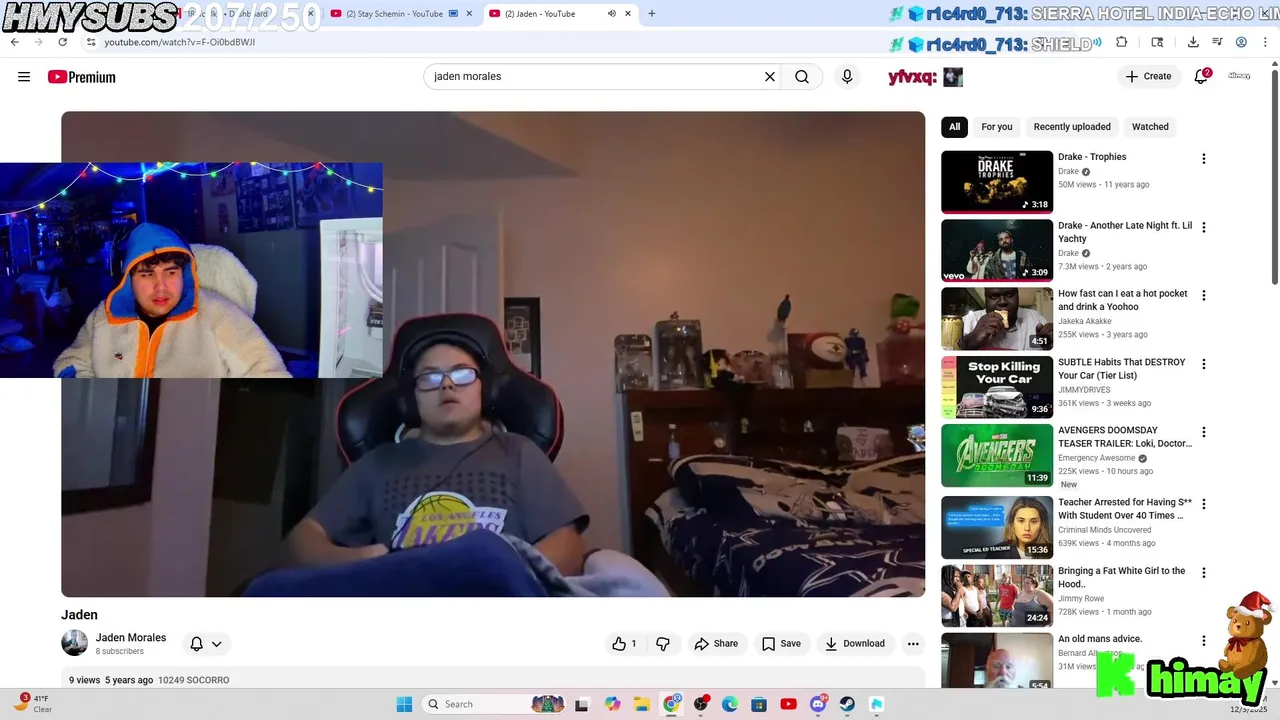The image size is (1280, 720).
Task: Open Chrome downloads icon
Action: pyautogui.click(x=1193, y=42)
